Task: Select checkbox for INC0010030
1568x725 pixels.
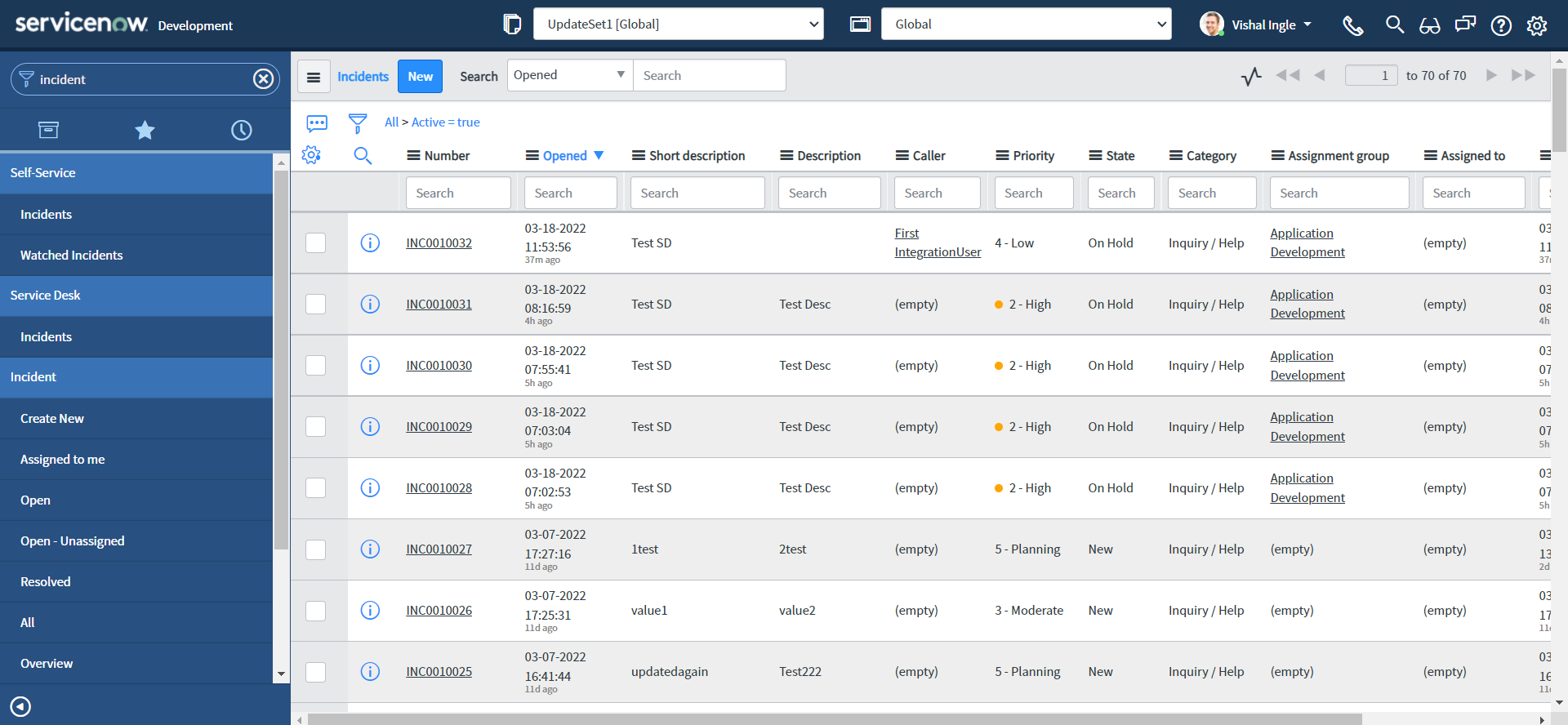Action: pyautogui.click(x=316, y=366)
